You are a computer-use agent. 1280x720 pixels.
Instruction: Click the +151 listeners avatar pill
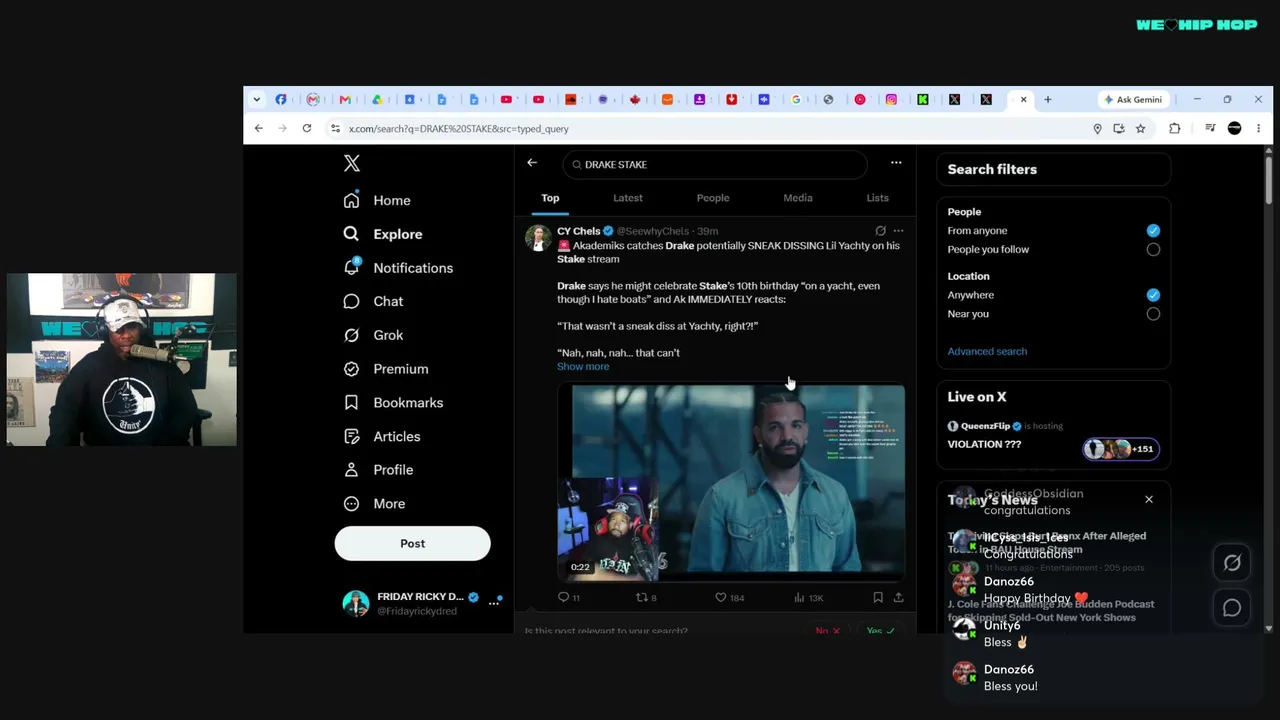pos(1121,449)
